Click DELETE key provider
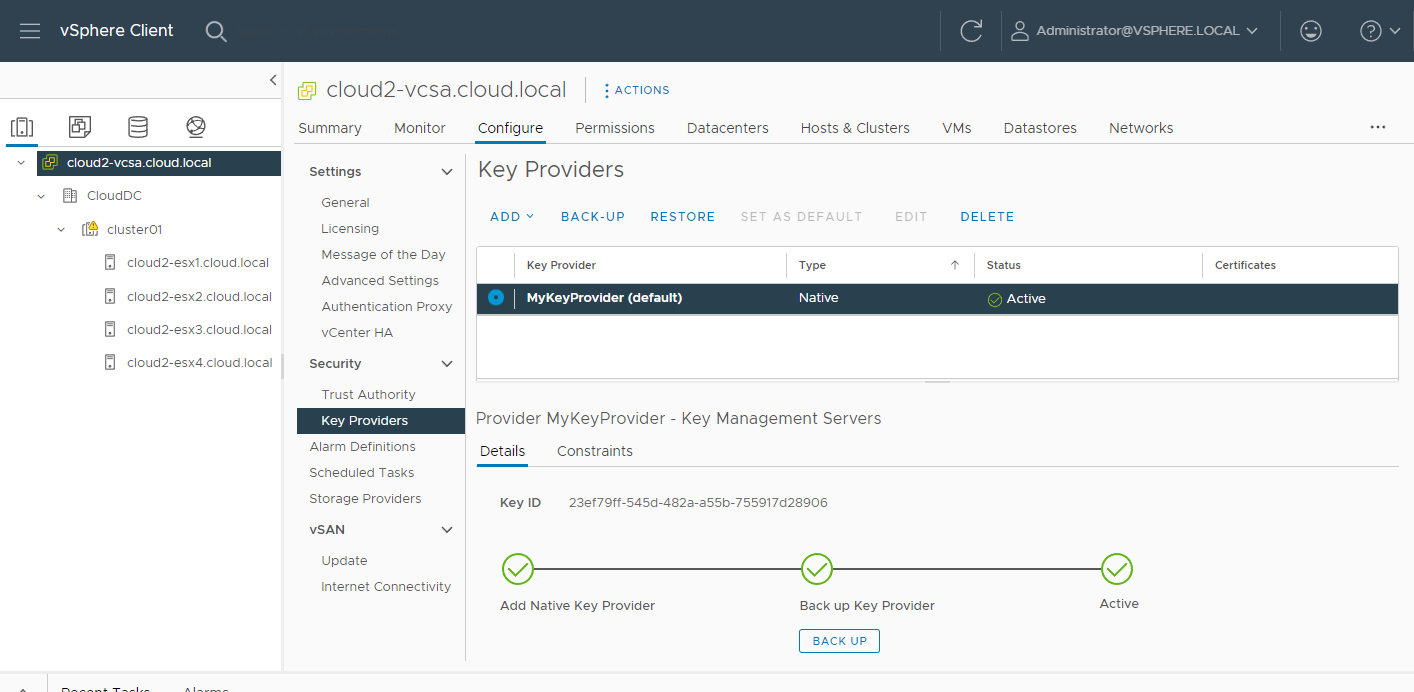1414x692 pixels. pos(987,217)
